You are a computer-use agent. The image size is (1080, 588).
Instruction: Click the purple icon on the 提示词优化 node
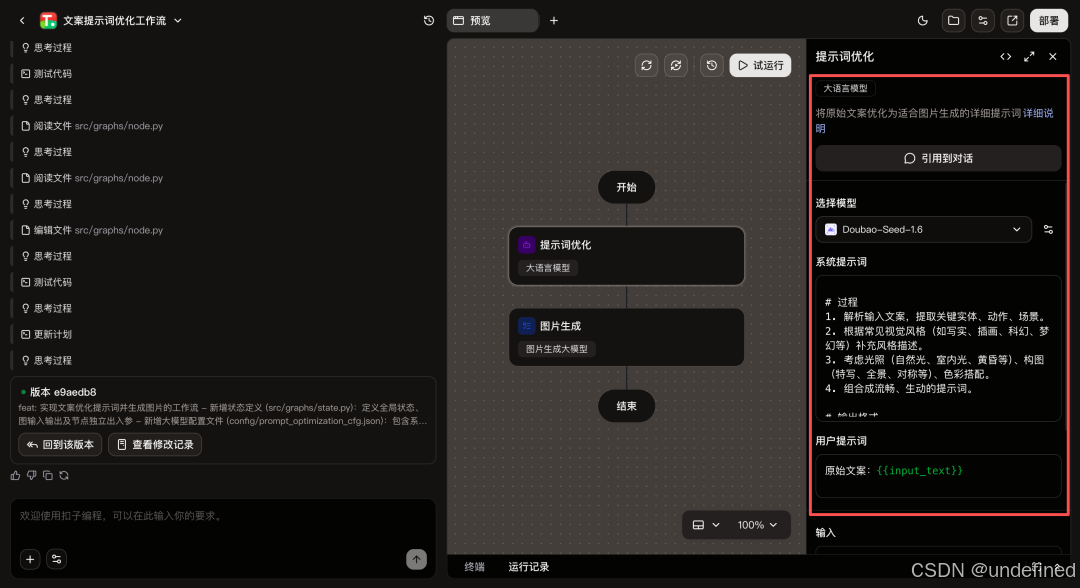pos(526,244)
